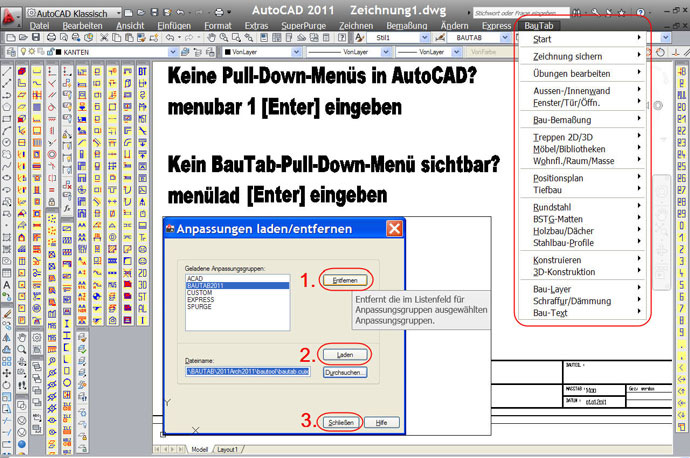Image resolution: width=690 pixels, height=458 pixels.
Task: Select Zeichnung sichern in the BauTab menu
Action: (583, 56)
